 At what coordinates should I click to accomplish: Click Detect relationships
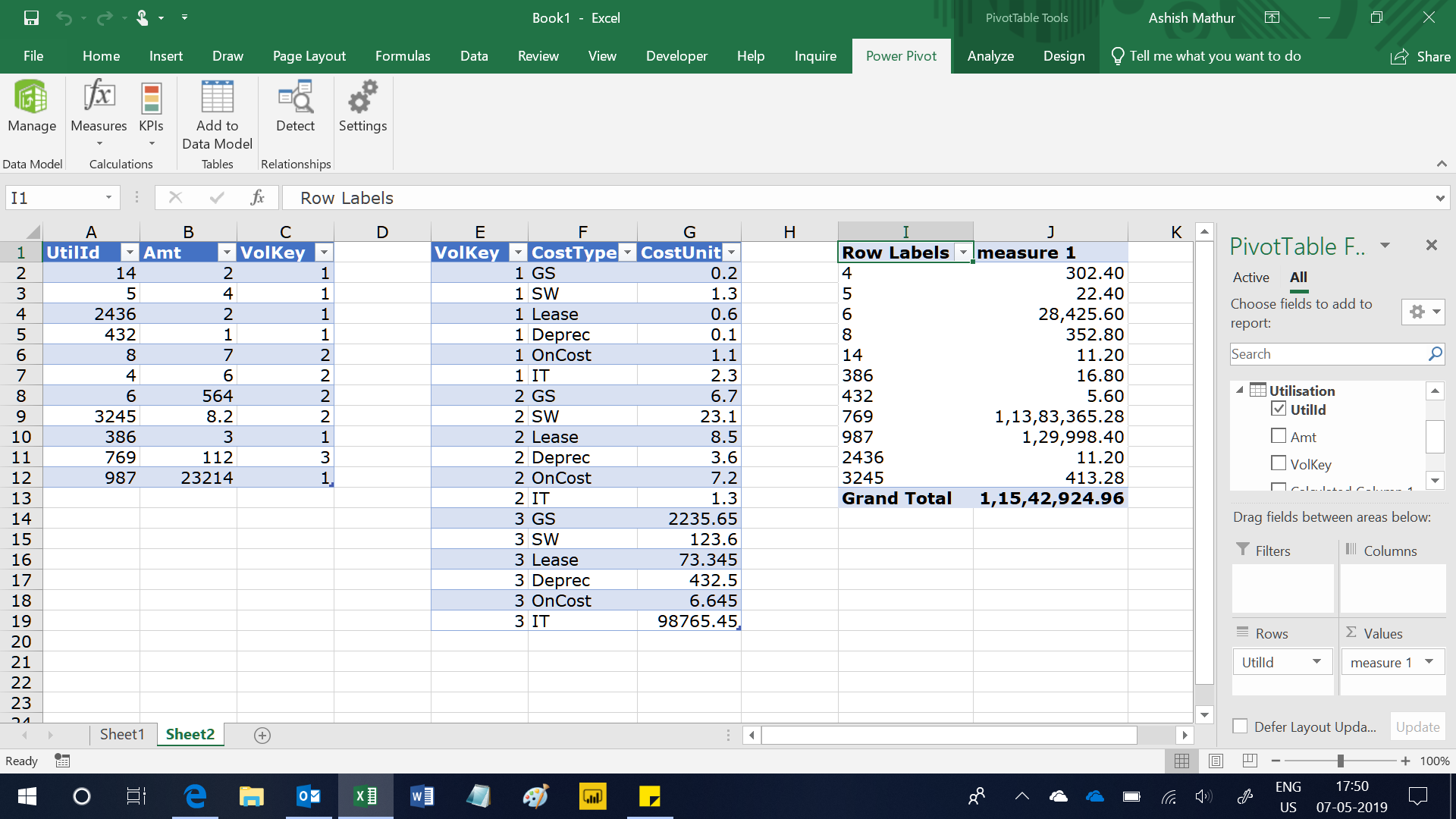point(295,107)
